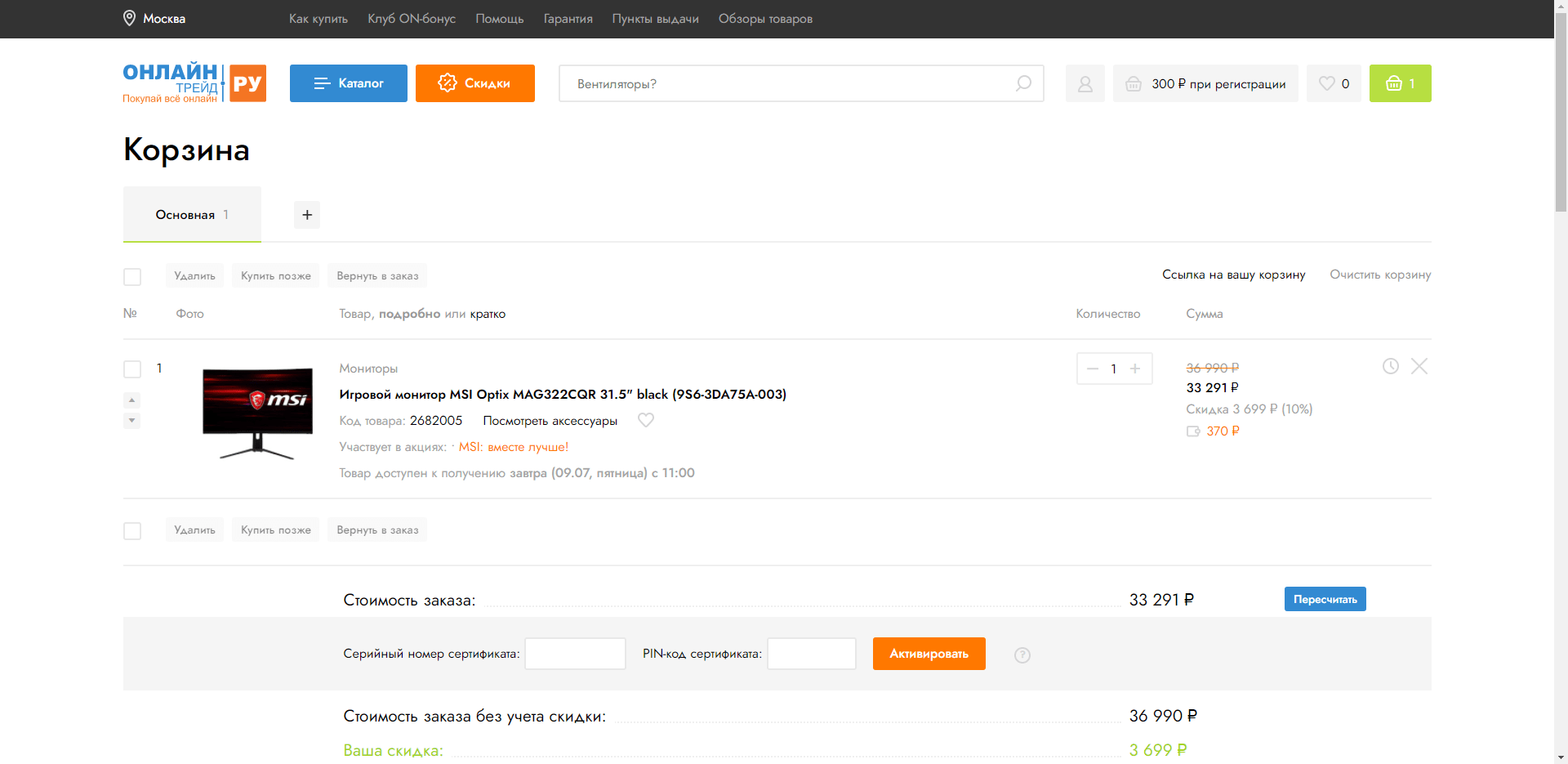Click the product code 2682005
Viewport: 1568px width, 764px height.
[436, 421]
